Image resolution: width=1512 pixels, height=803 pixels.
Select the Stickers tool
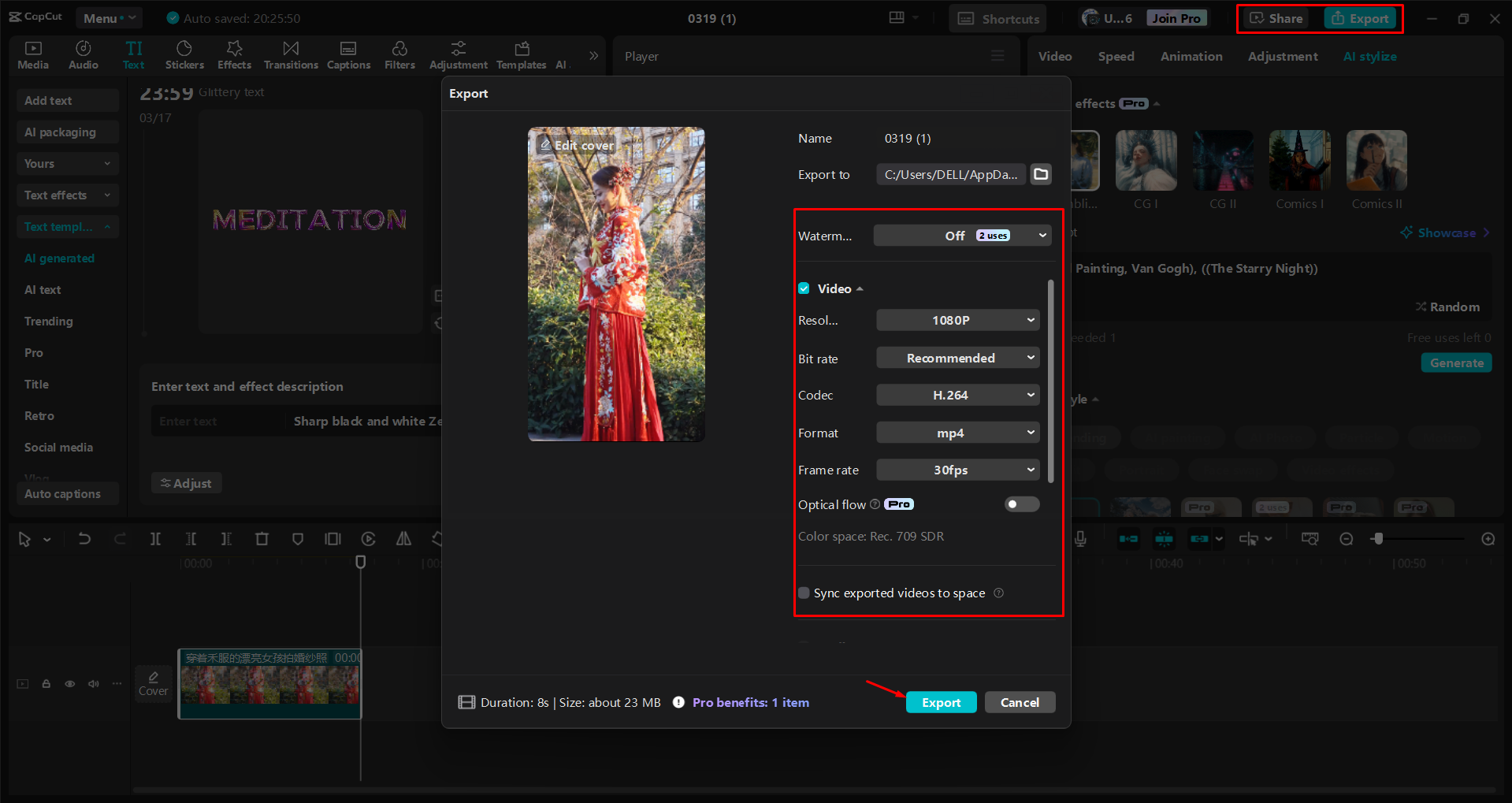click(x=184, y=54)
